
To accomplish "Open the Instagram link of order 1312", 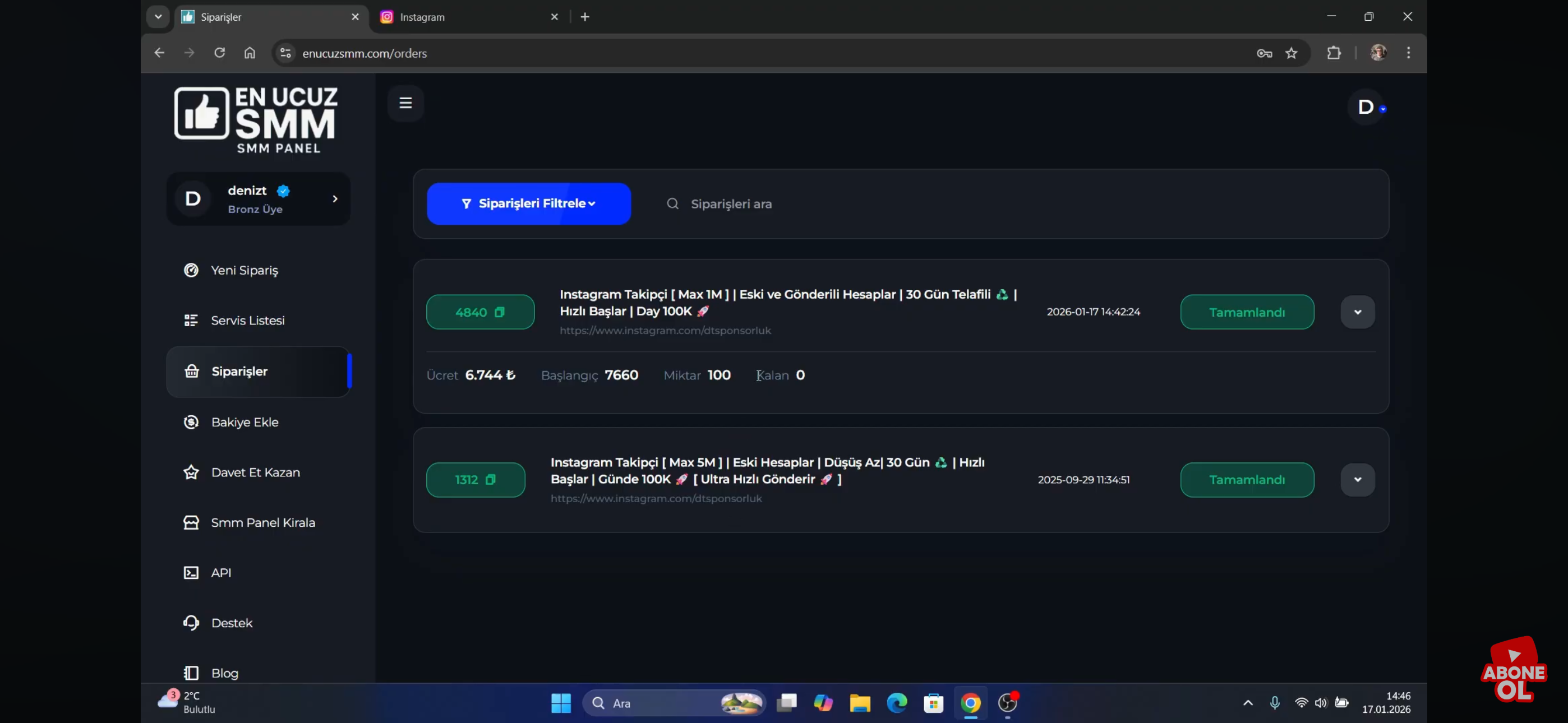I will click(656, 498).
